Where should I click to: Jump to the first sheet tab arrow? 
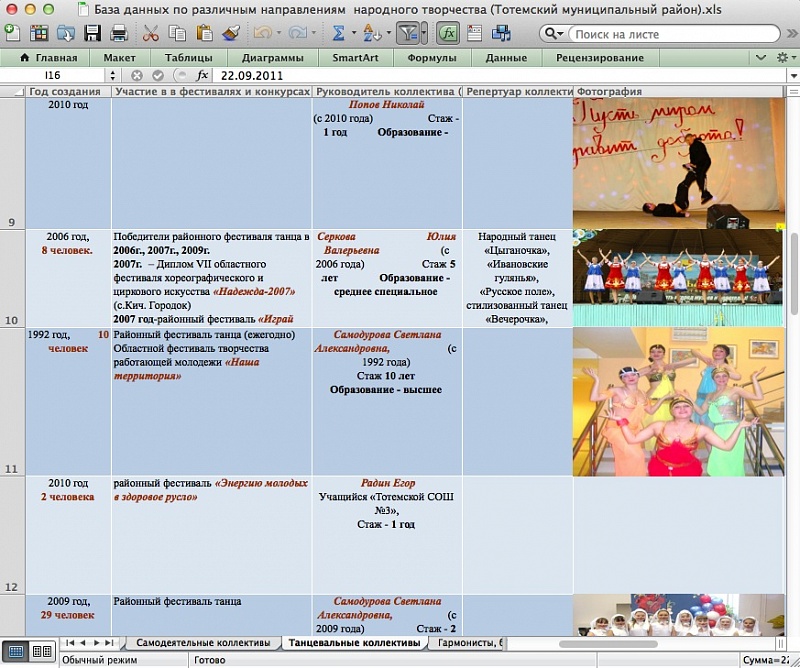click(70, 642)
